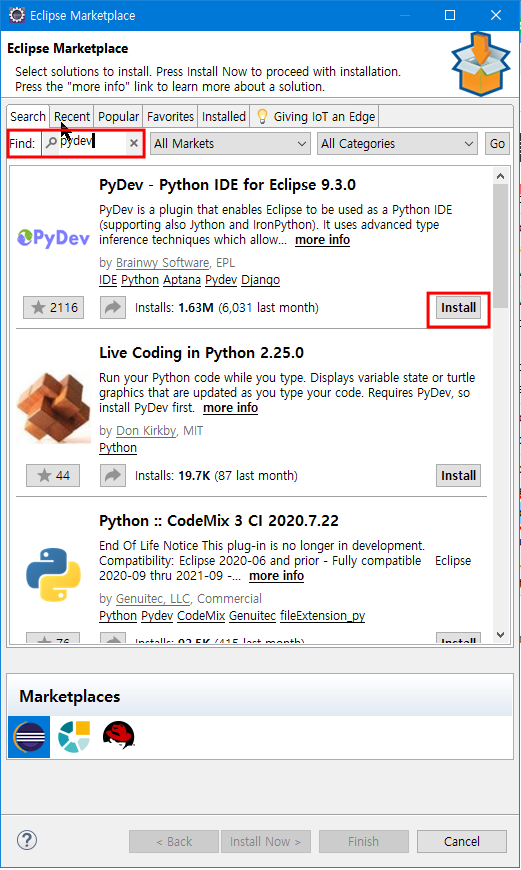
Task: Open the All Markets dropdown
Action: point(230,144)
